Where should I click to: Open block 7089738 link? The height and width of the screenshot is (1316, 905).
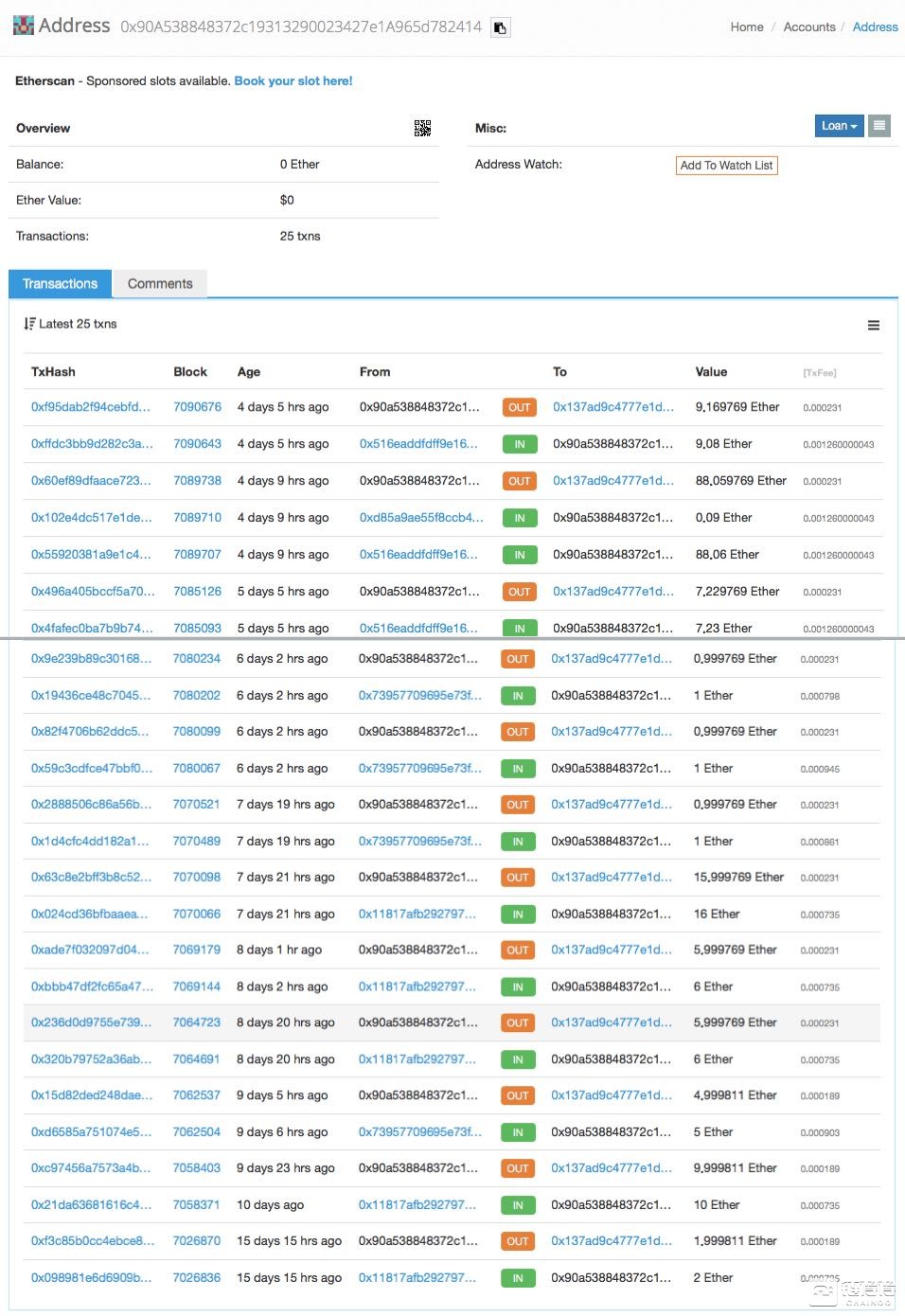(197, 481)
